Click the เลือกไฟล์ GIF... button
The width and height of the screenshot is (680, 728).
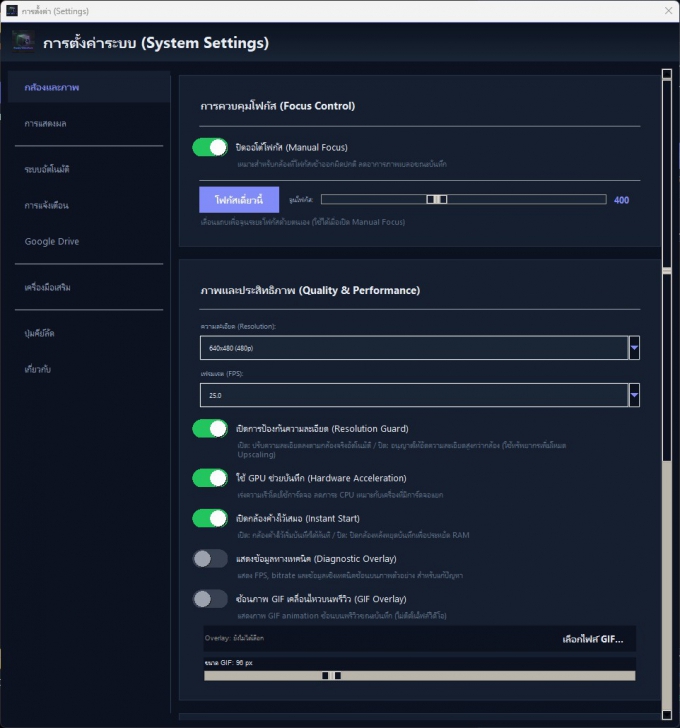592,639
